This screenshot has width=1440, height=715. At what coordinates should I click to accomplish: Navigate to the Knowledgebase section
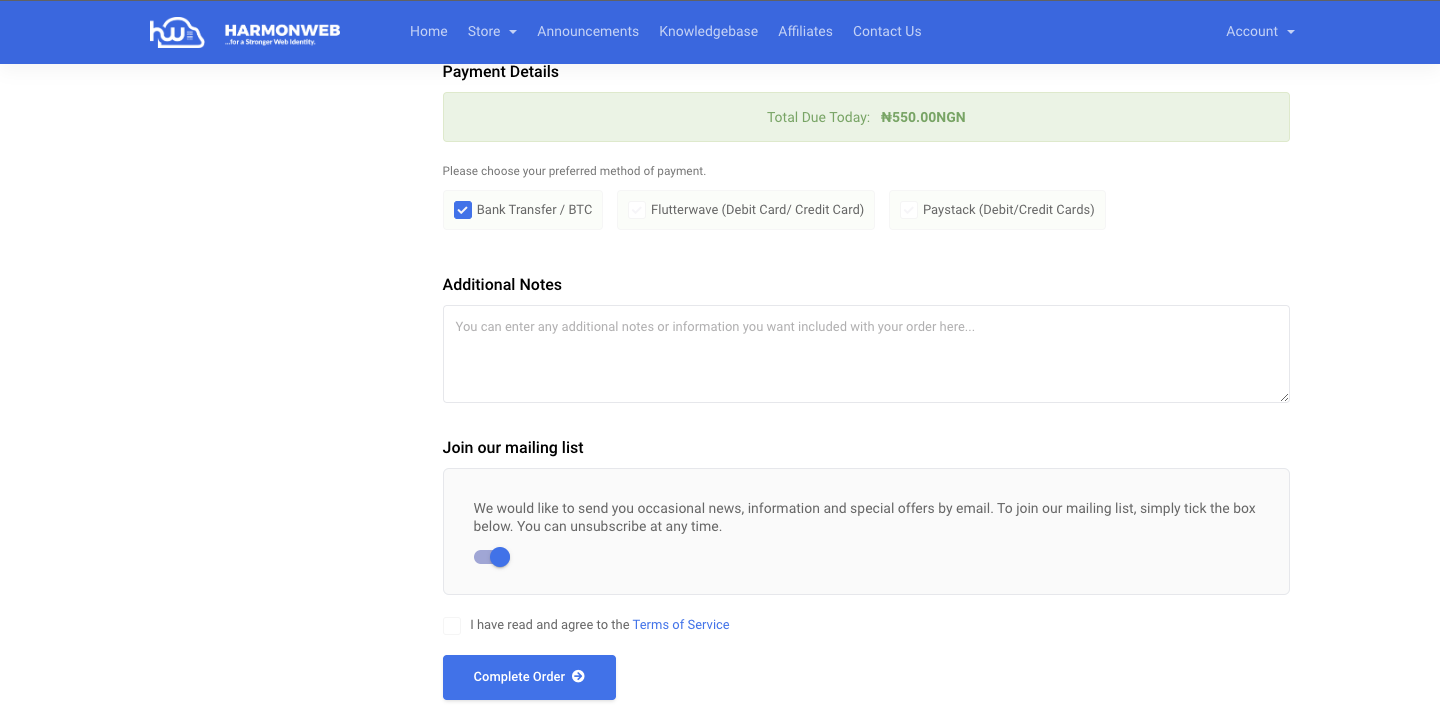click(708, 31)
